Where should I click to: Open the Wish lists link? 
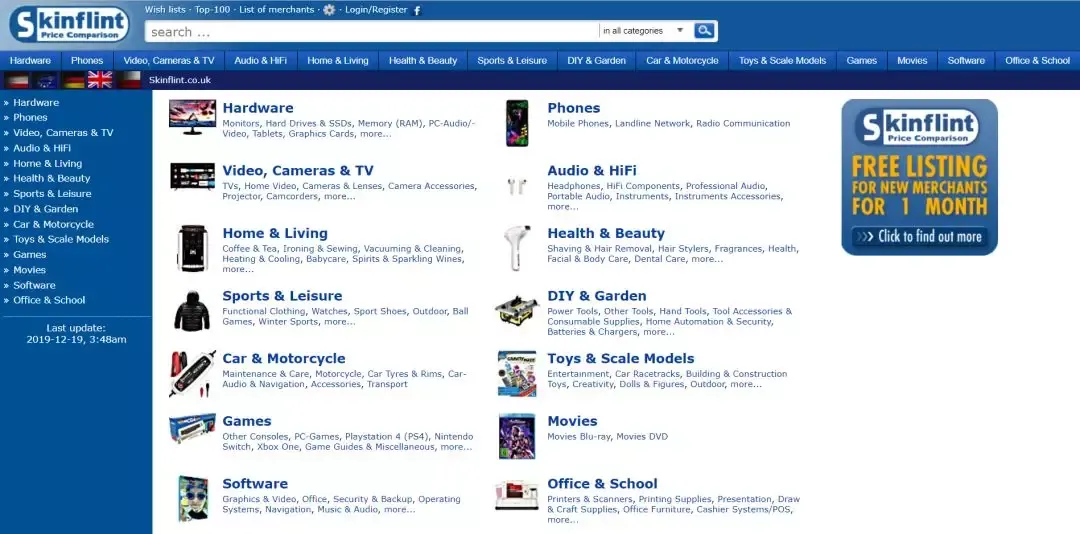[x=165, y=10]
